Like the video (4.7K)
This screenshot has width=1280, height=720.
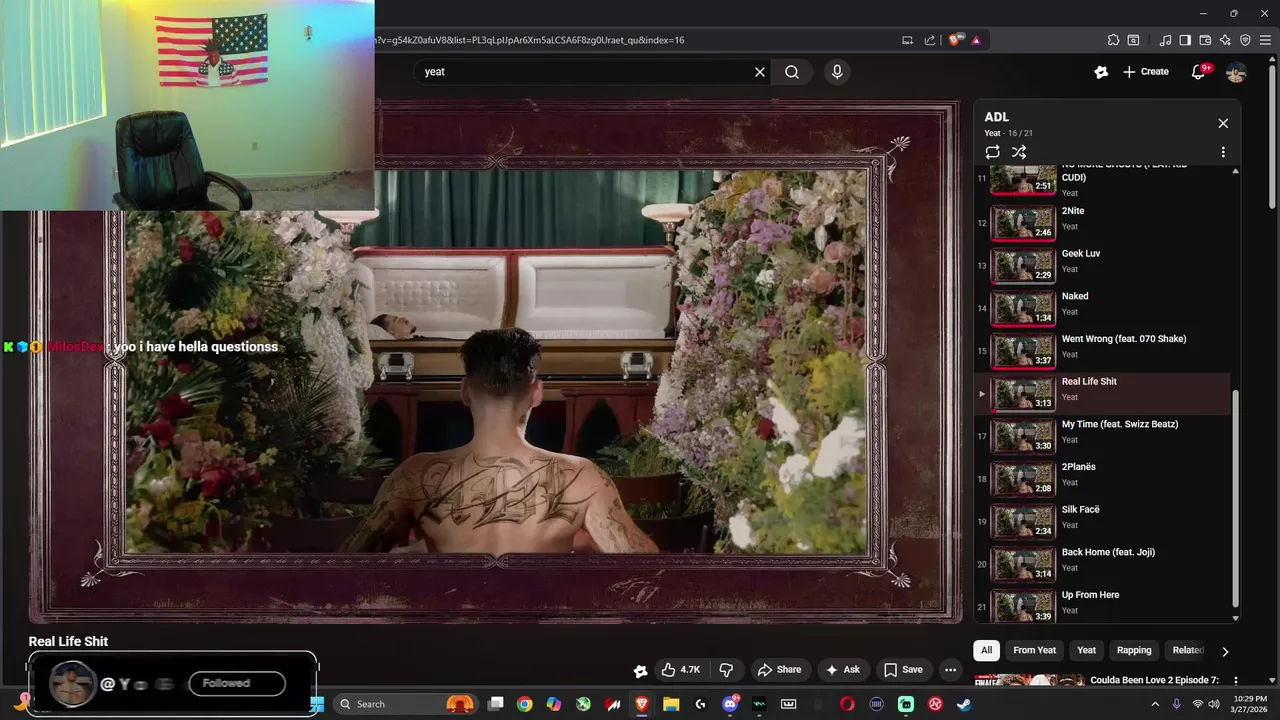pyautogui.click(x=680, y=670)
